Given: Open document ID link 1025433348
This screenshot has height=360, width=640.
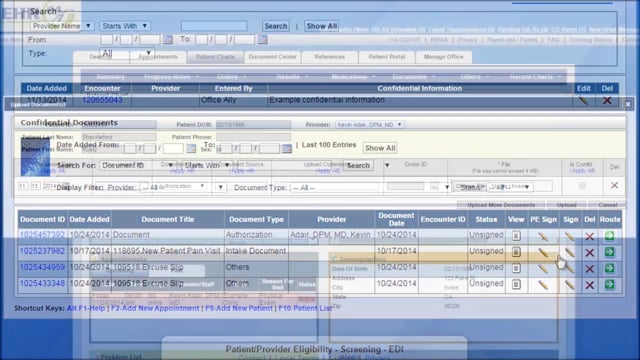Looking at the screenshot, I should click(x=42, y=283).
